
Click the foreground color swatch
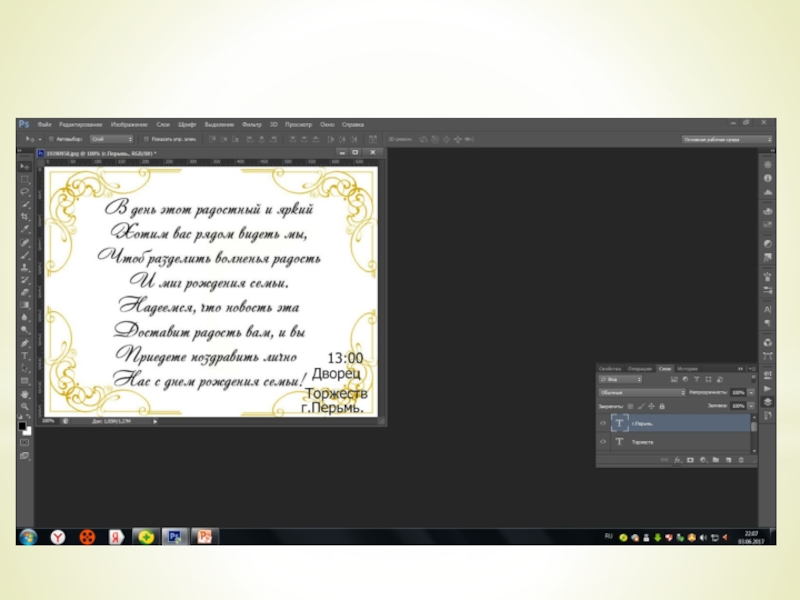(22, 425)
